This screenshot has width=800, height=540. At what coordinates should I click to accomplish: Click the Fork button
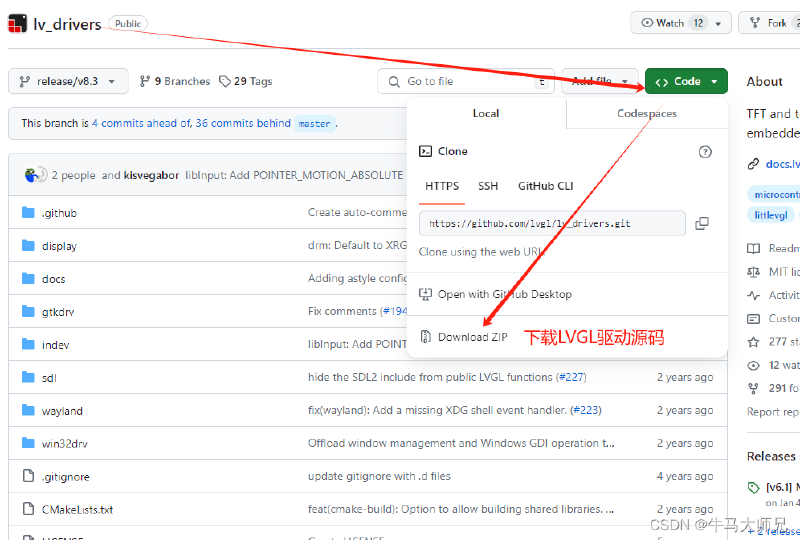tap(769, 23)
